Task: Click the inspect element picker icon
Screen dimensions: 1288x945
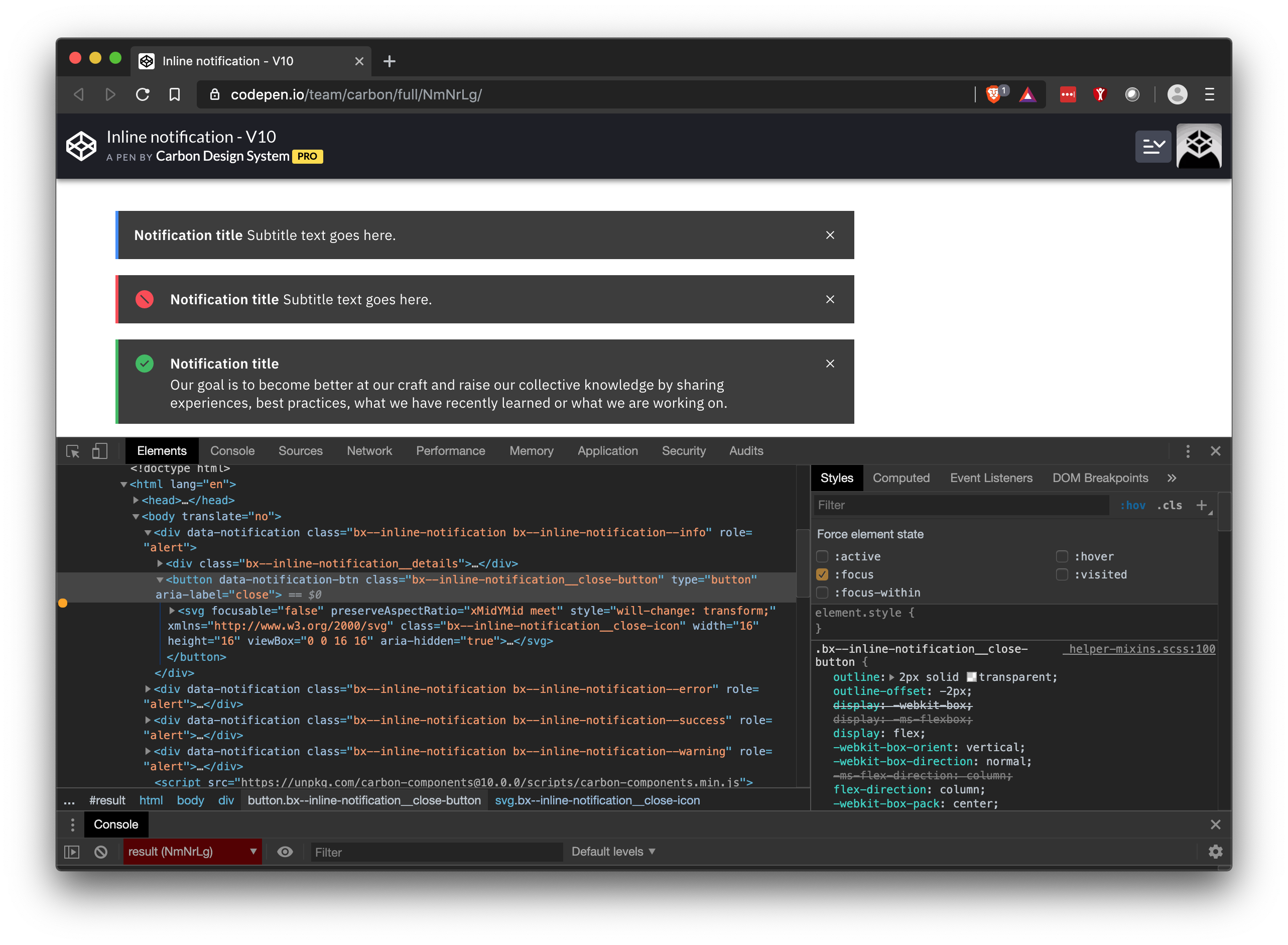Action: click(73, 451)
